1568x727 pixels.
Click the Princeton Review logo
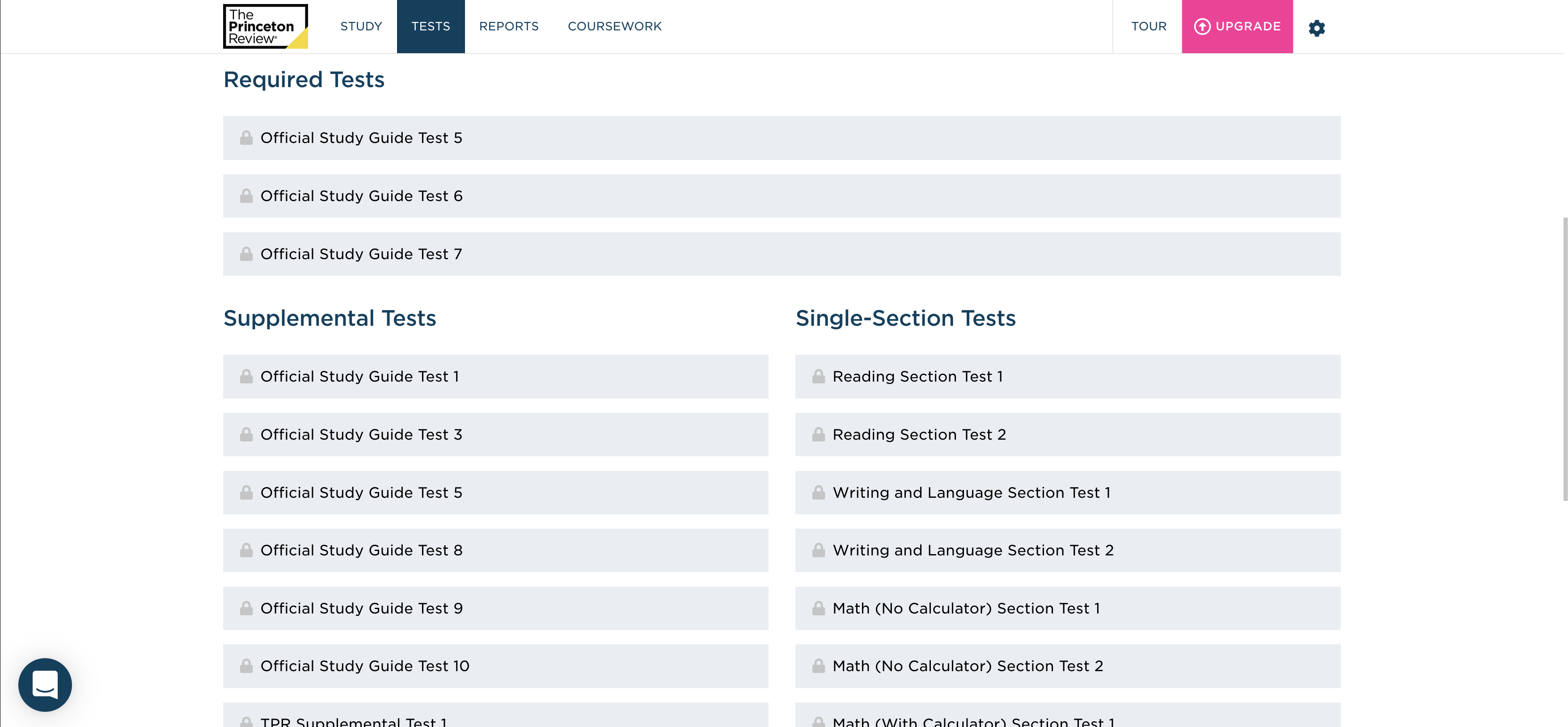coord(266,26)
